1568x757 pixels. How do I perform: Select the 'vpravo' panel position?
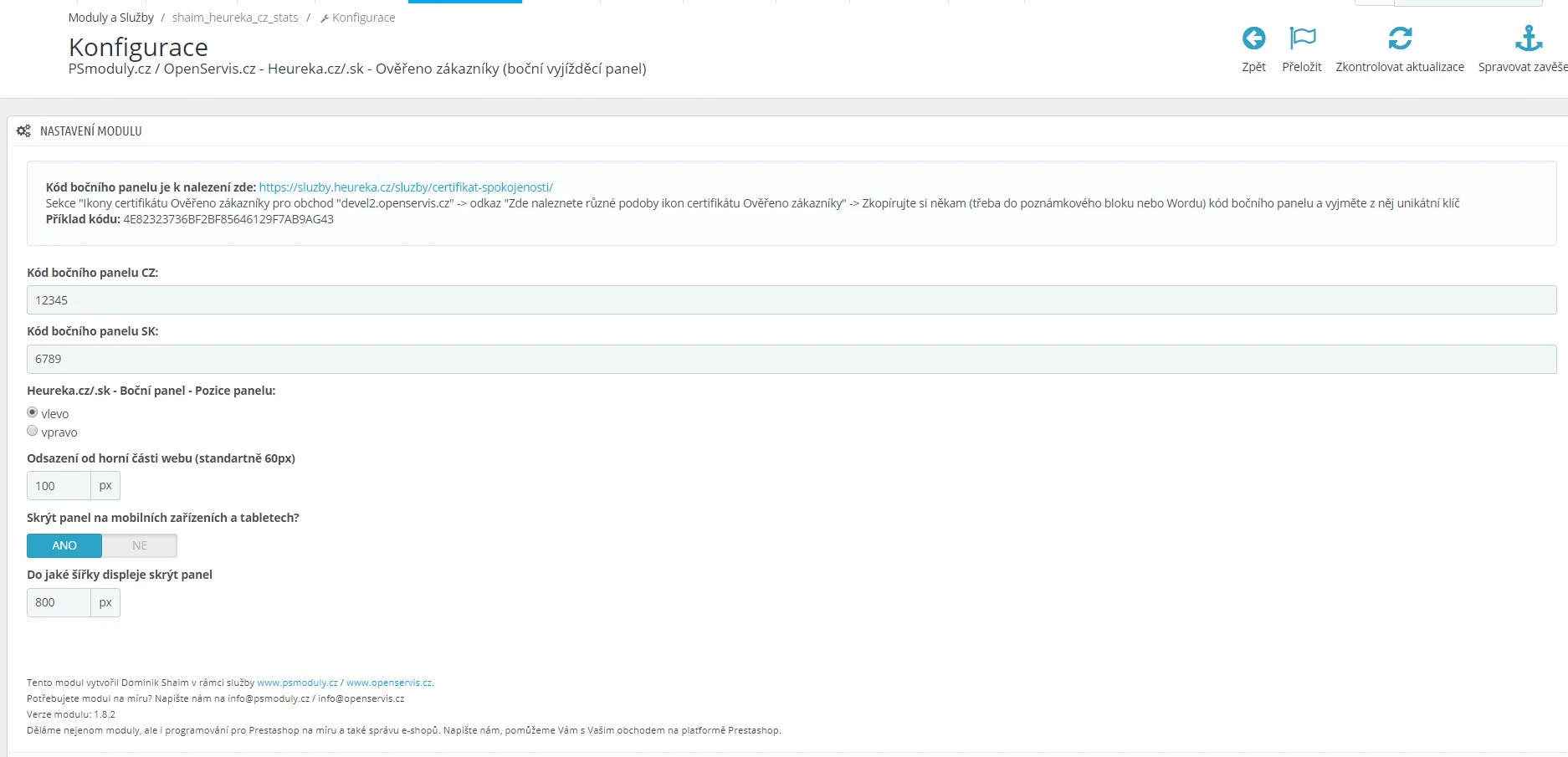tap(33, 431)
